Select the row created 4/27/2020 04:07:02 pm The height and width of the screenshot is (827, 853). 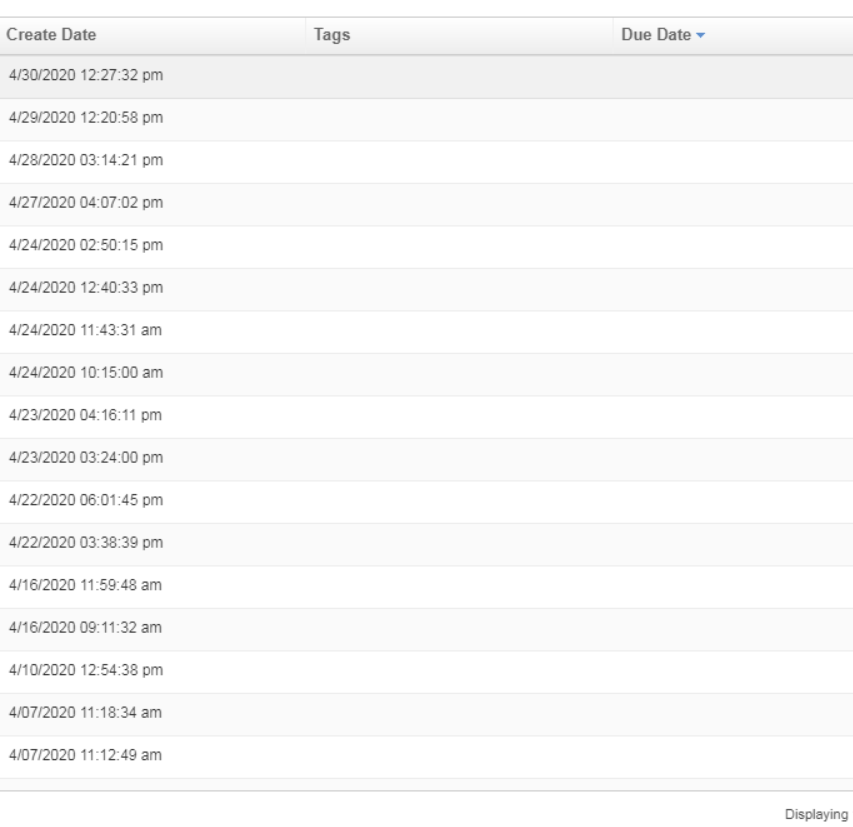[86, 204]
